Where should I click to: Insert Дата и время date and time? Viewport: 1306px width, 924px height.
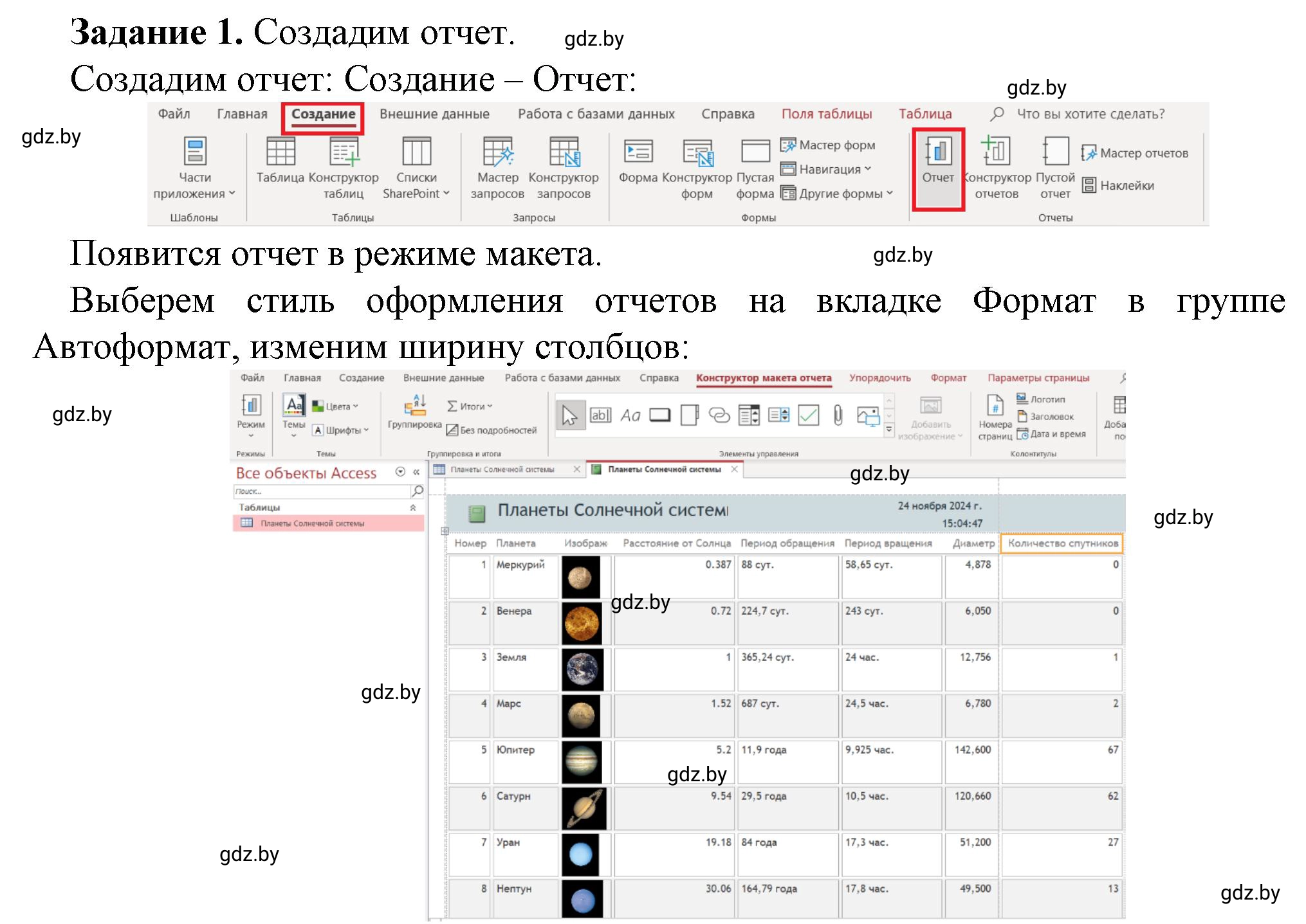pyautogui.click(x=1051, y=434)
